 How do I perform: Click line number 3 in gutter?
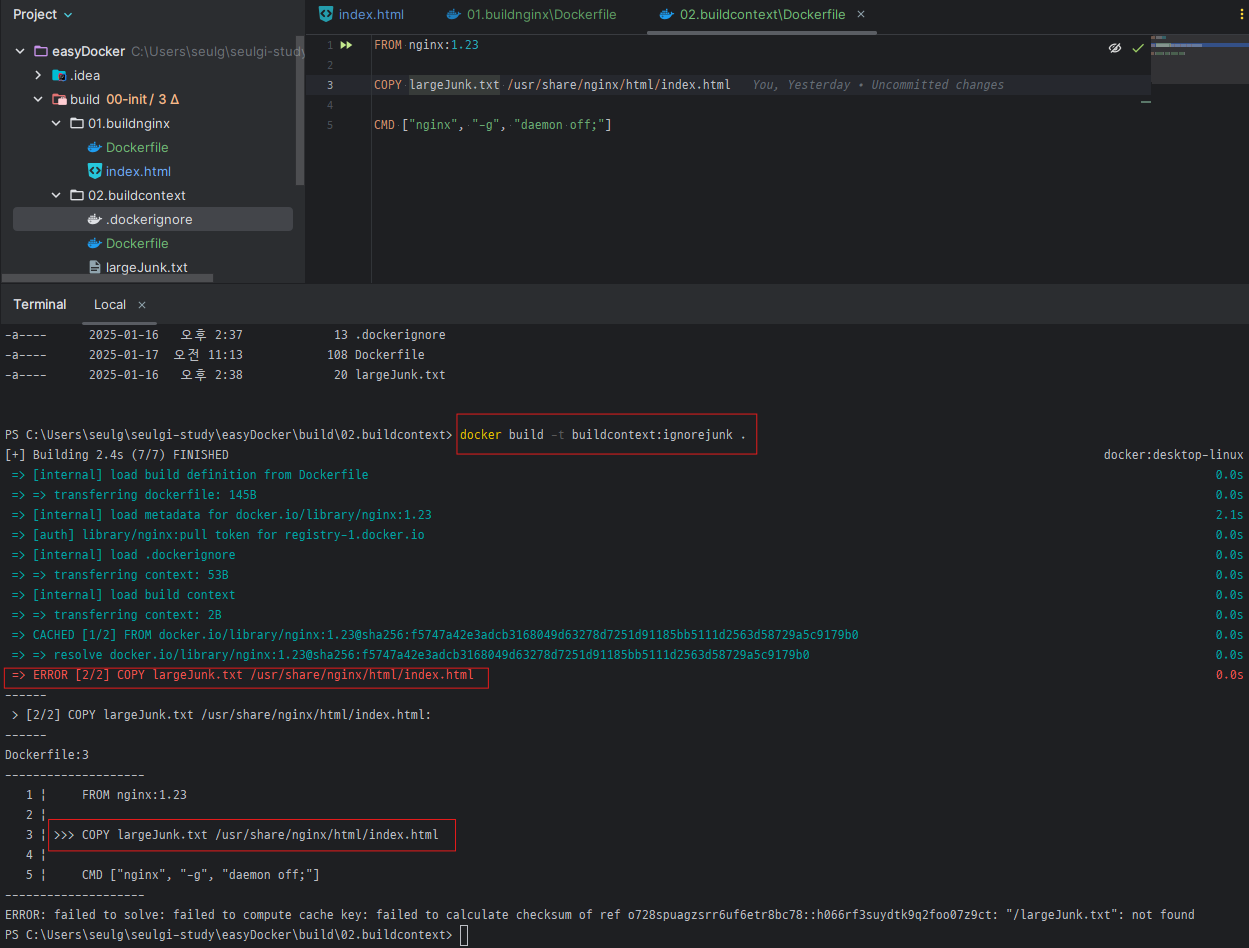[329, 85]
